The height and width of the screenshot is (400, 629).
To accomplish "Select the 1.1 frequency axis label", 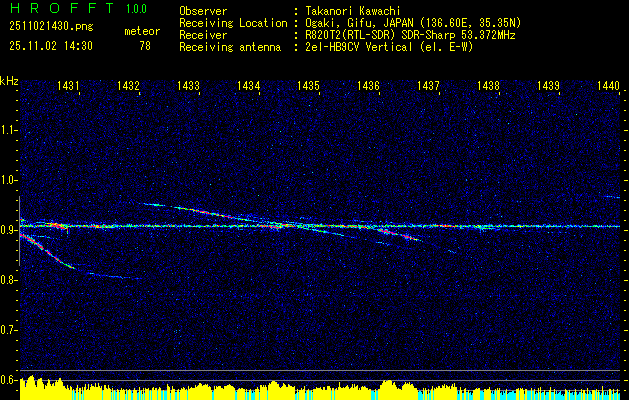I will [x=8, y=129].
